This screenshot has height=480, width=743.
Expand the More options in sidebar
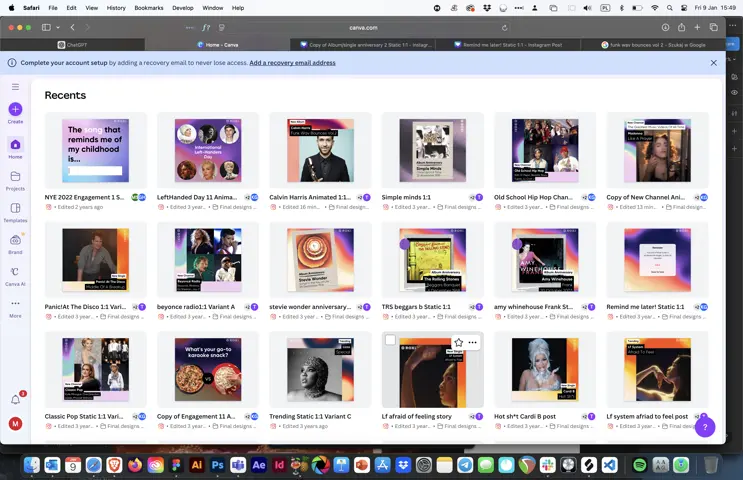click(x=15, y=304)
